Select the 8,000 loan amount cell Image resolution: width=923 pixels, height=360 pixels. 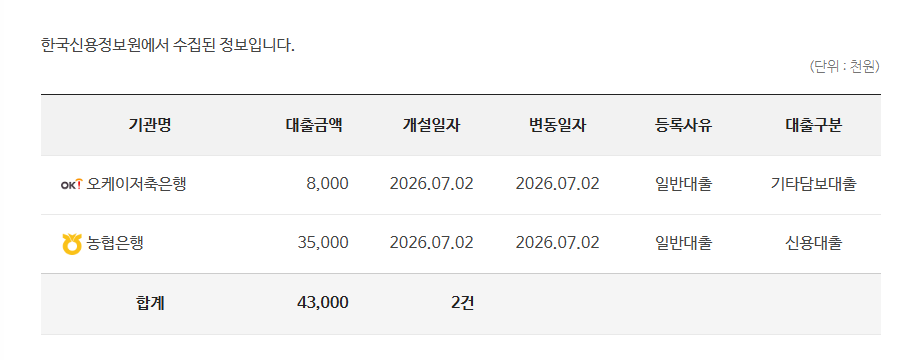[327, 184]
